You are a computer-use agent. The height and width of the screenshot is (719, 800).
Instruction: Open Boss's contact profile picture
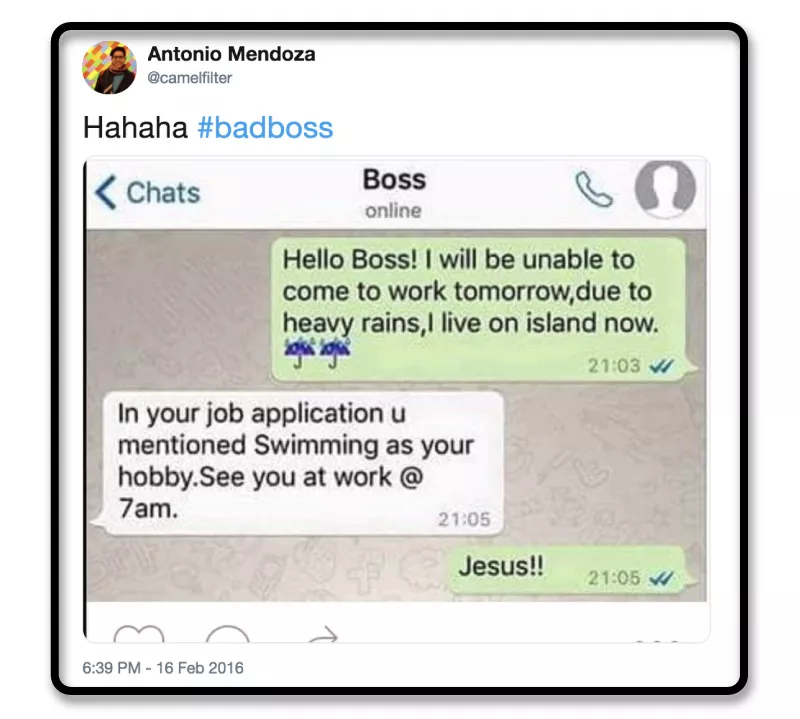tap(665, 189)
